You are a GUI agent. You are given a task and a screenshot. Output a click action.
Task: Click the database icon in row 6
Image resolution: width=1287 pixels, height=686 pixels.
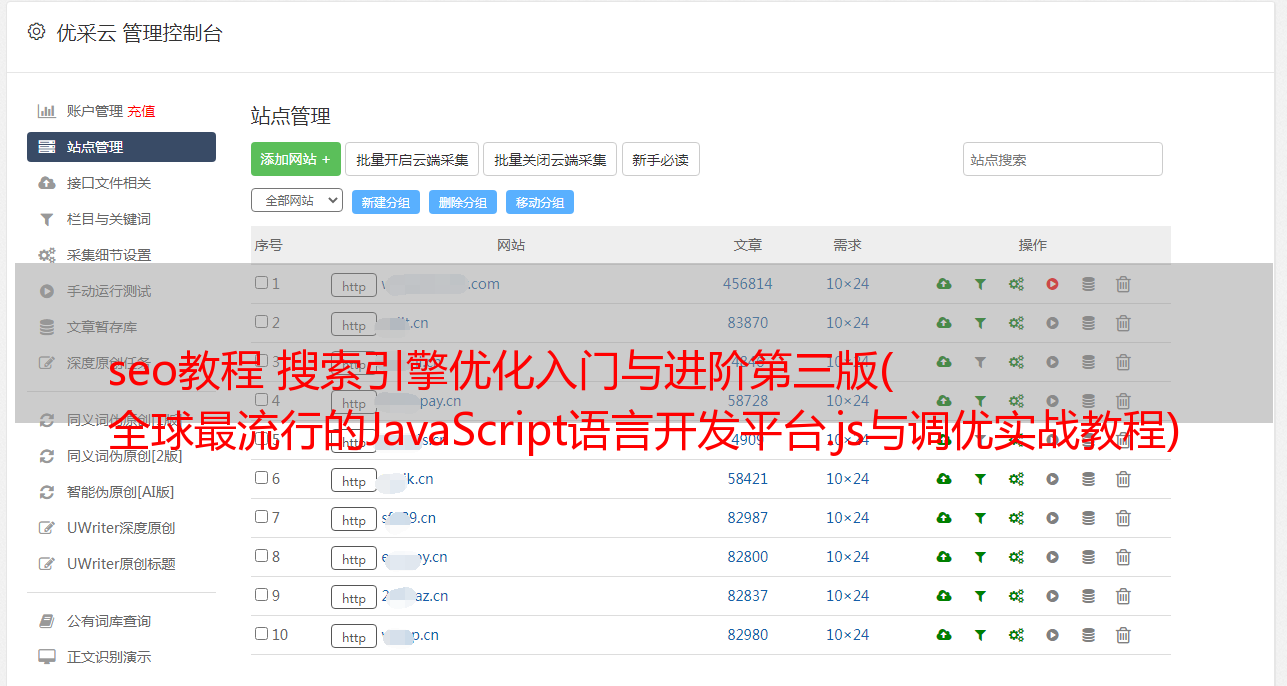coord(1088,479)
